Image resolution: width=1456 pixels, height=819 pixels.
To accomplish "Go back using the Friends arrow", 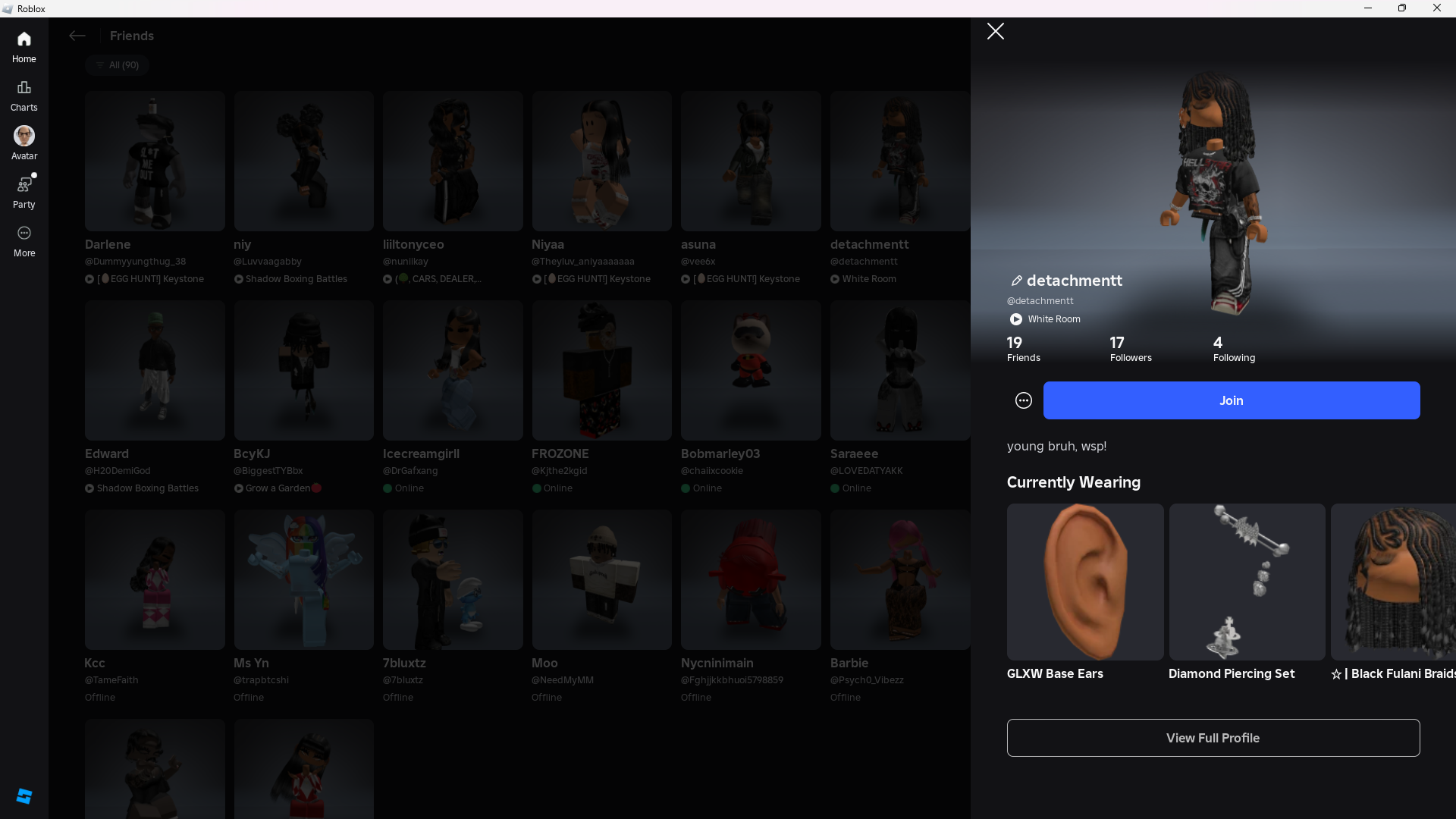I will pos(77,36).
